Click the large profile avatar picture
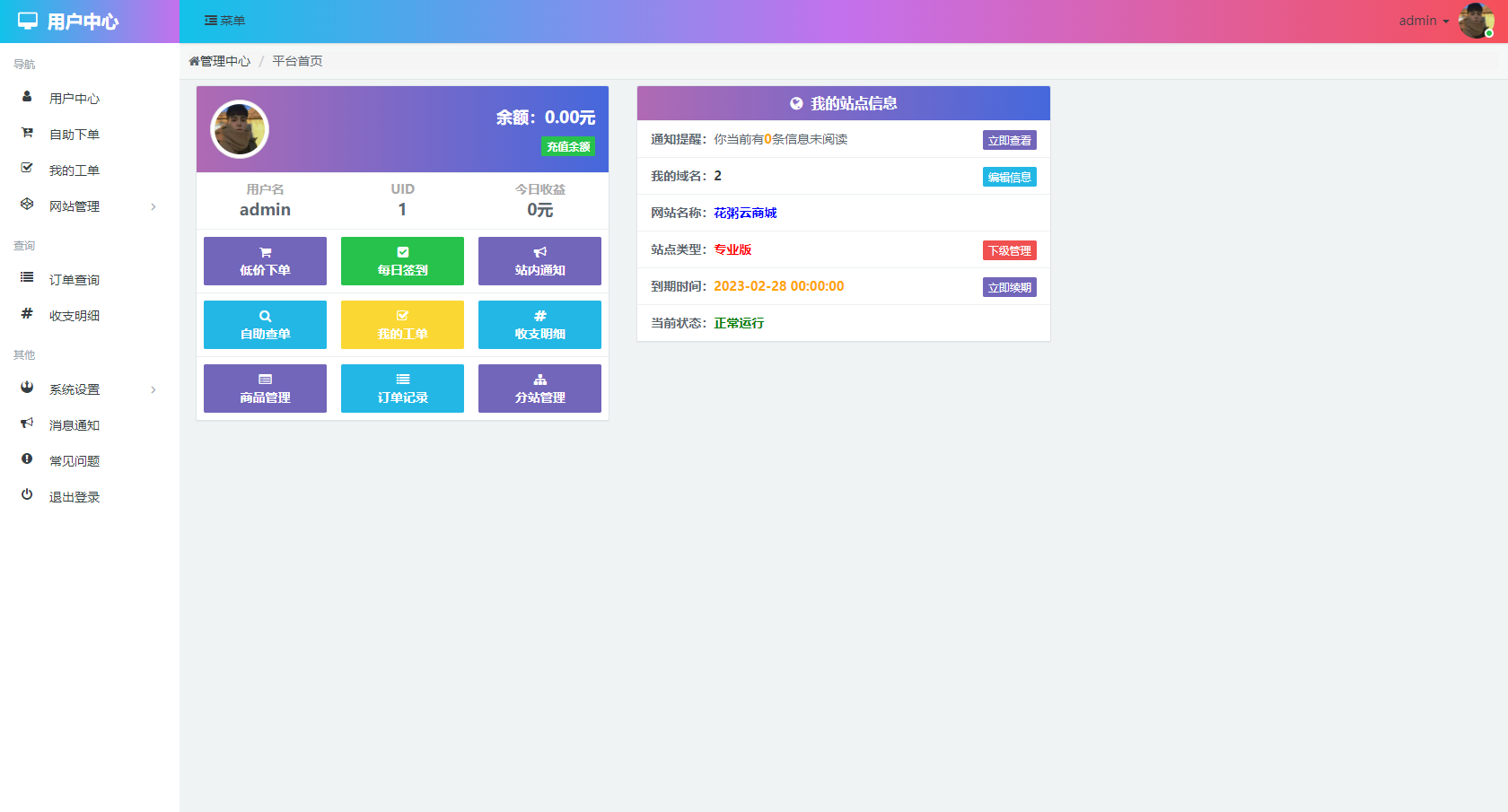Viewport: 1508px width, 812px height. point(240,129)
